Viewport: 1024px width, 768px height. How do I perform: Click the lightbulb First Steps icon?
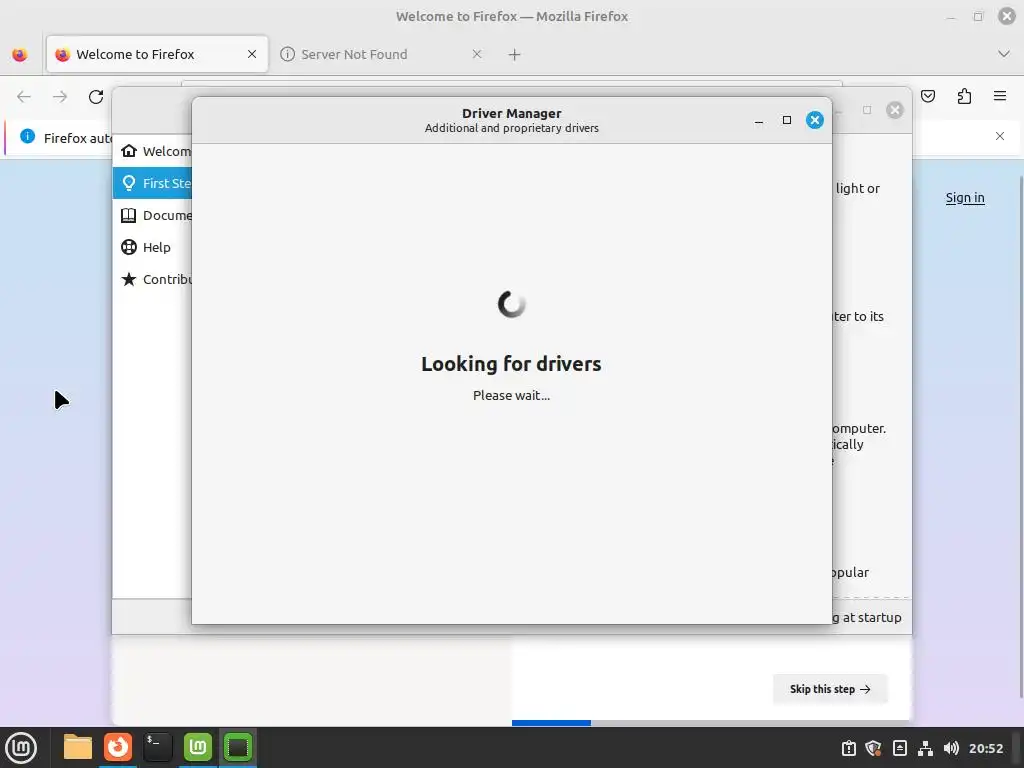[x=129, y=183]
